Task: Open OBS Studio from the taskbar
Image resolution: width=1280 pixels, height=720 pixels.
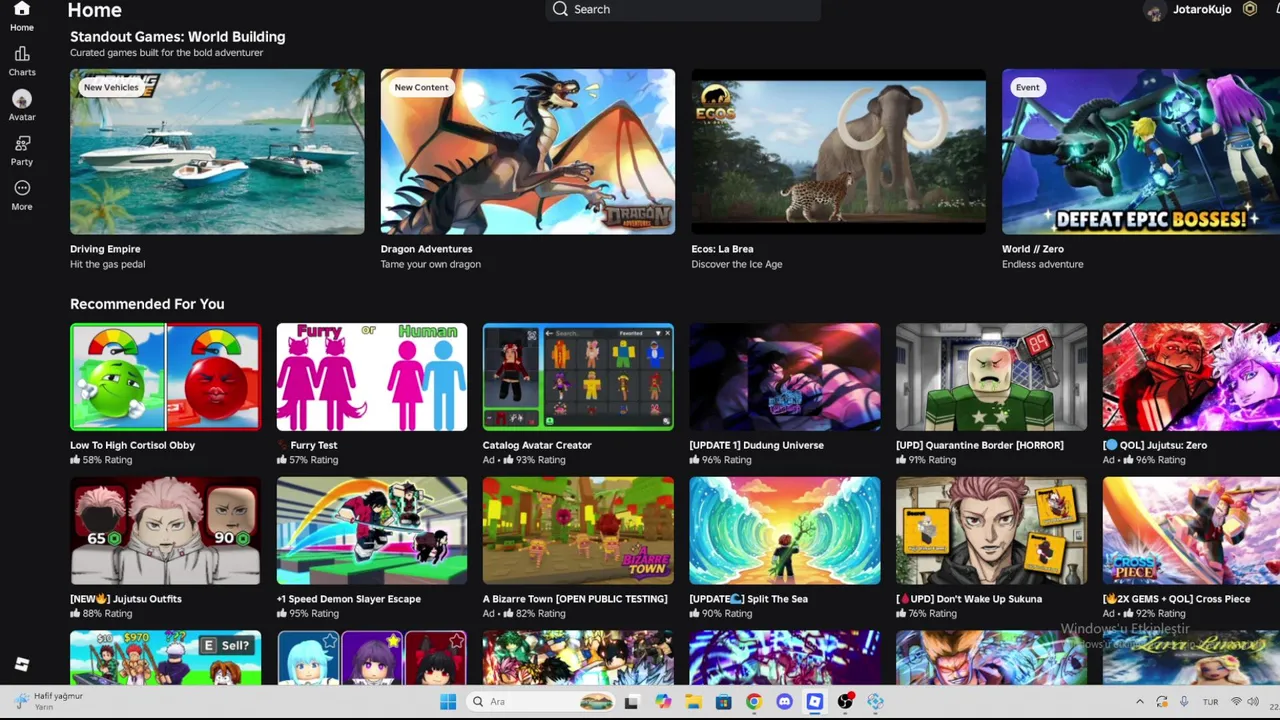Action: (845, 702)
